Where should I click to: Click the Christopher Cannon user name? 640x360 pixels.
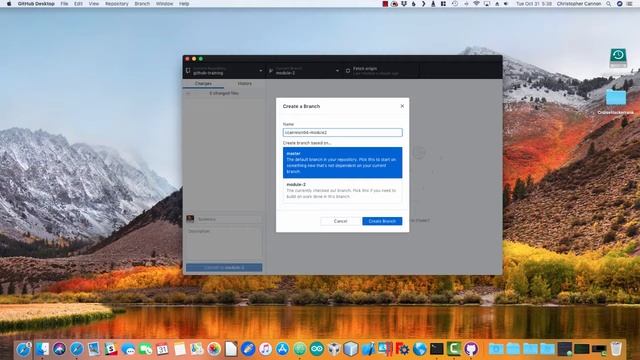tap(579, 4)
